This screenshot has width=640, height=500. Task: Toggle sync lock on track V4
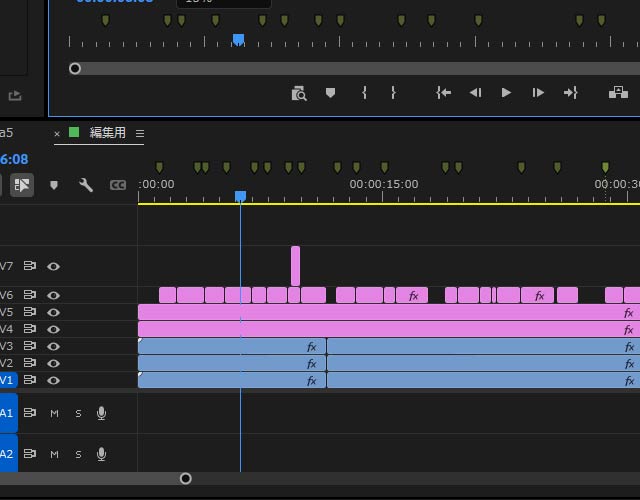pyautogui.click(x=30, y=329)
